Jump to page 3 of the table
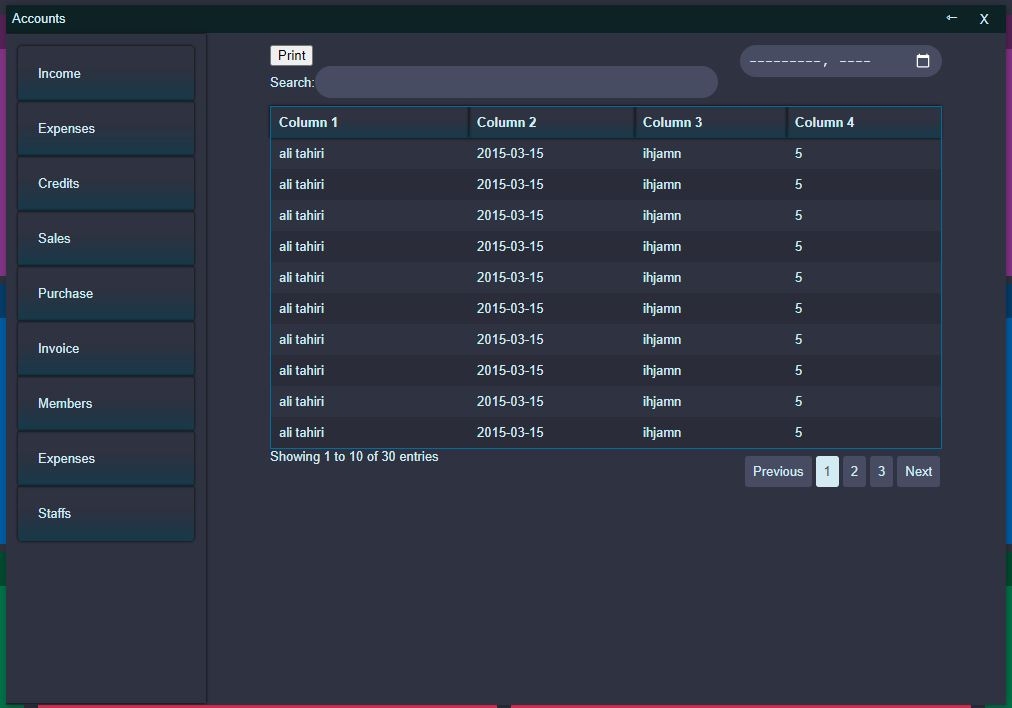The image size is (1012, 708). pyautogui.click(x=881, y=471)
